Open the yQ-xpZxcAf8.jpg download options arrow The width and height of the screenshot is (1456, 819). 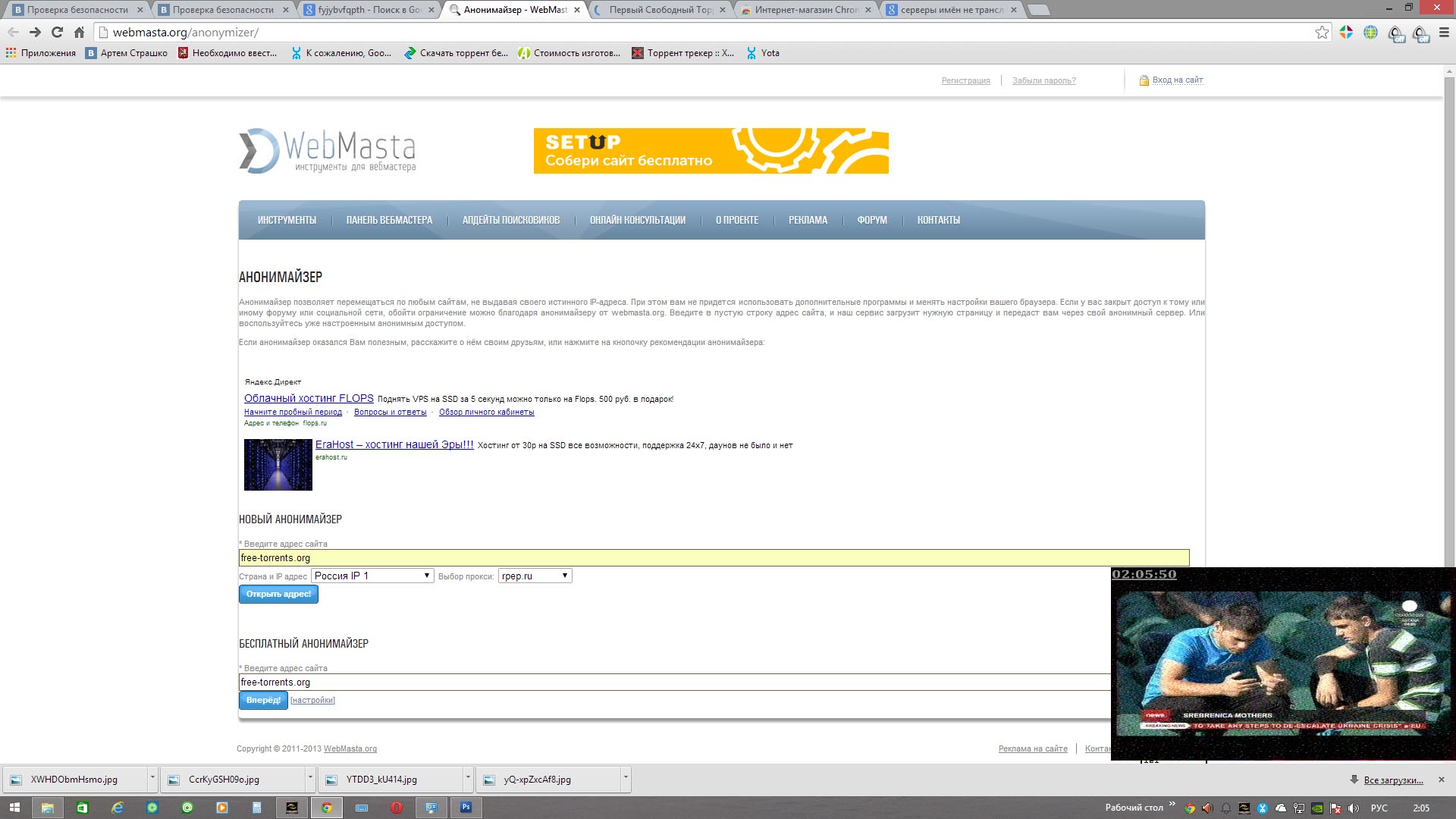pos(626,779)
